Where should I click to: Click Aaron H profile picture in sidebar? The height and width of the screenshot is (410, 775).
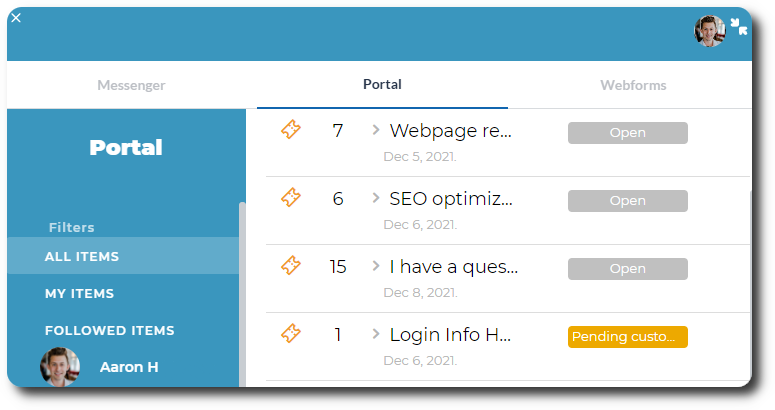pos(60,367)
